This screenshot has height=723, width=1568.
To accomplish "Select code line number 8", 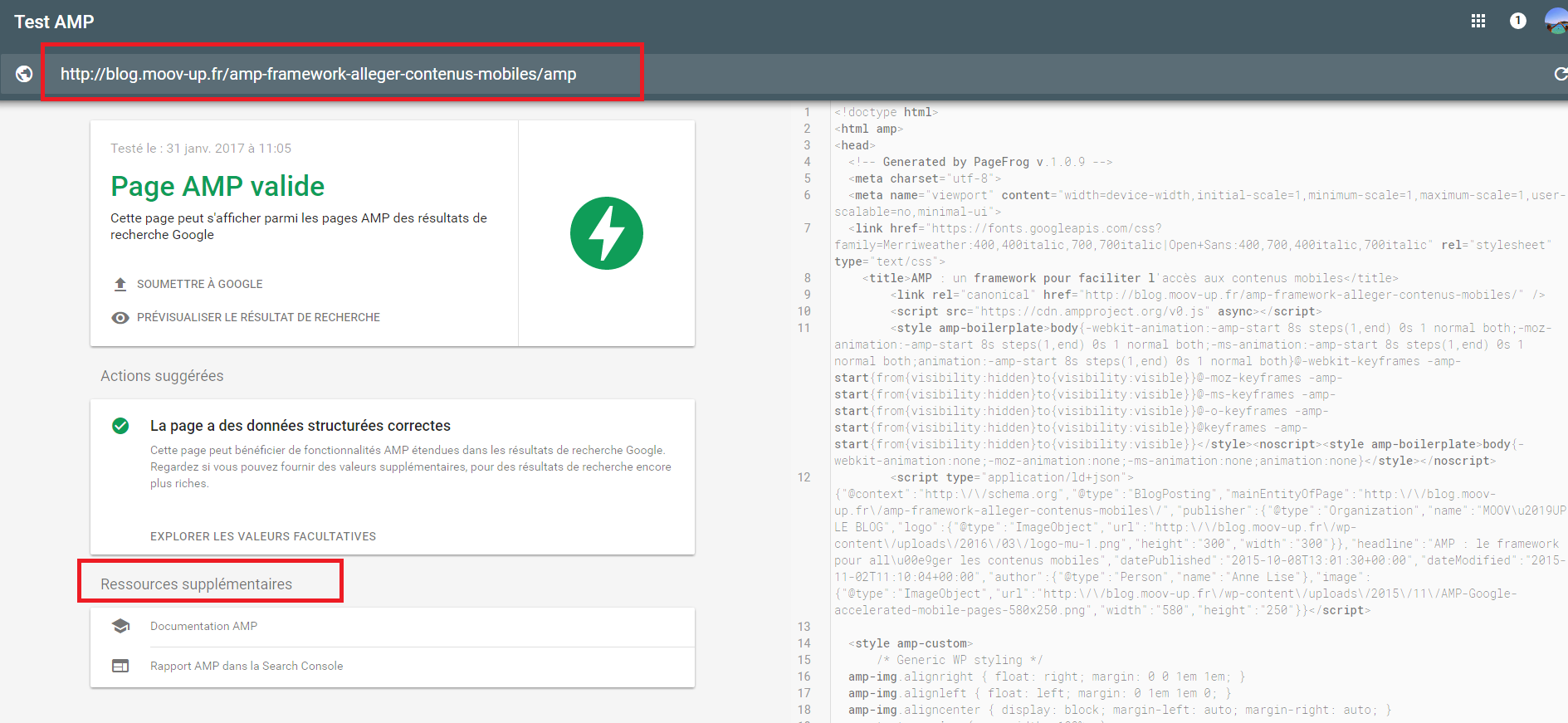I will click(x=807, y=278).
